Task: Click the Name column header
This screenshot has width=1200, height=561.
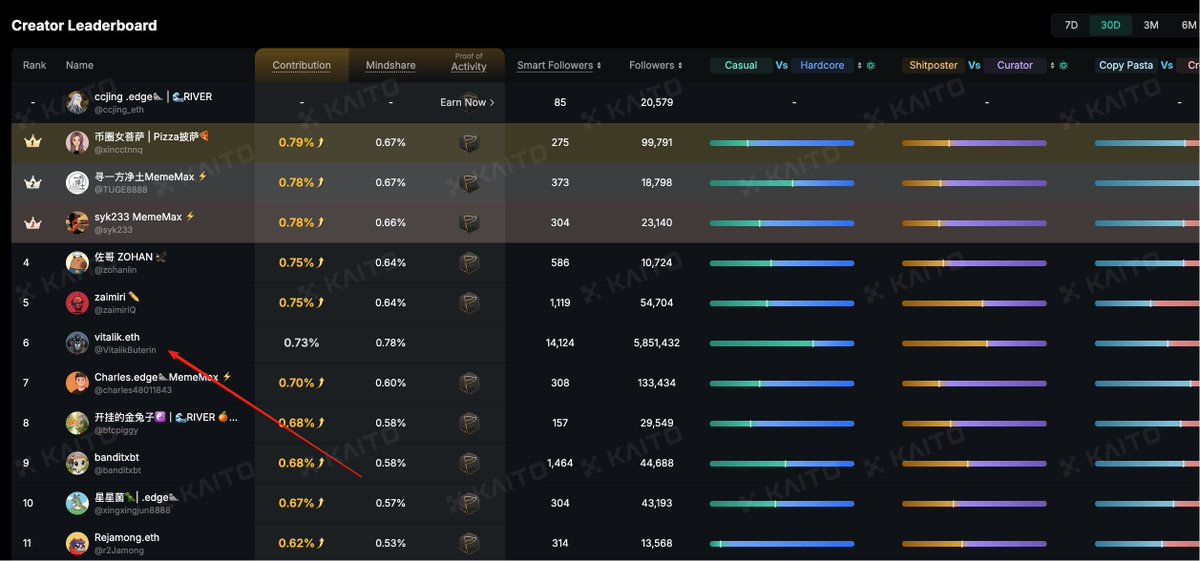Action: [80, 65]
